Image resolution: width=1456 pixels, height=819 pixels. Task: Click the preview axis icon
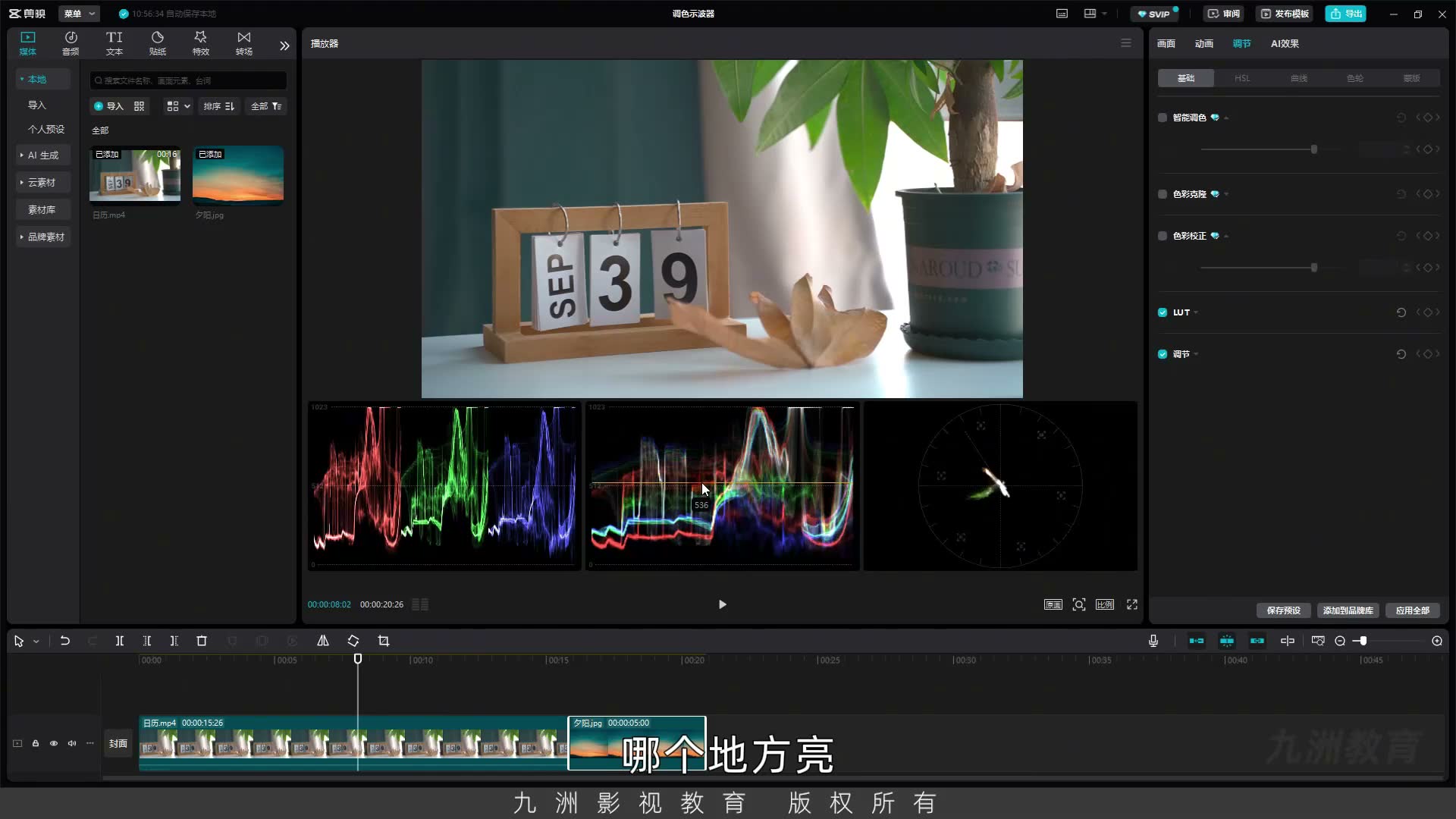[x=1288, y=641]
